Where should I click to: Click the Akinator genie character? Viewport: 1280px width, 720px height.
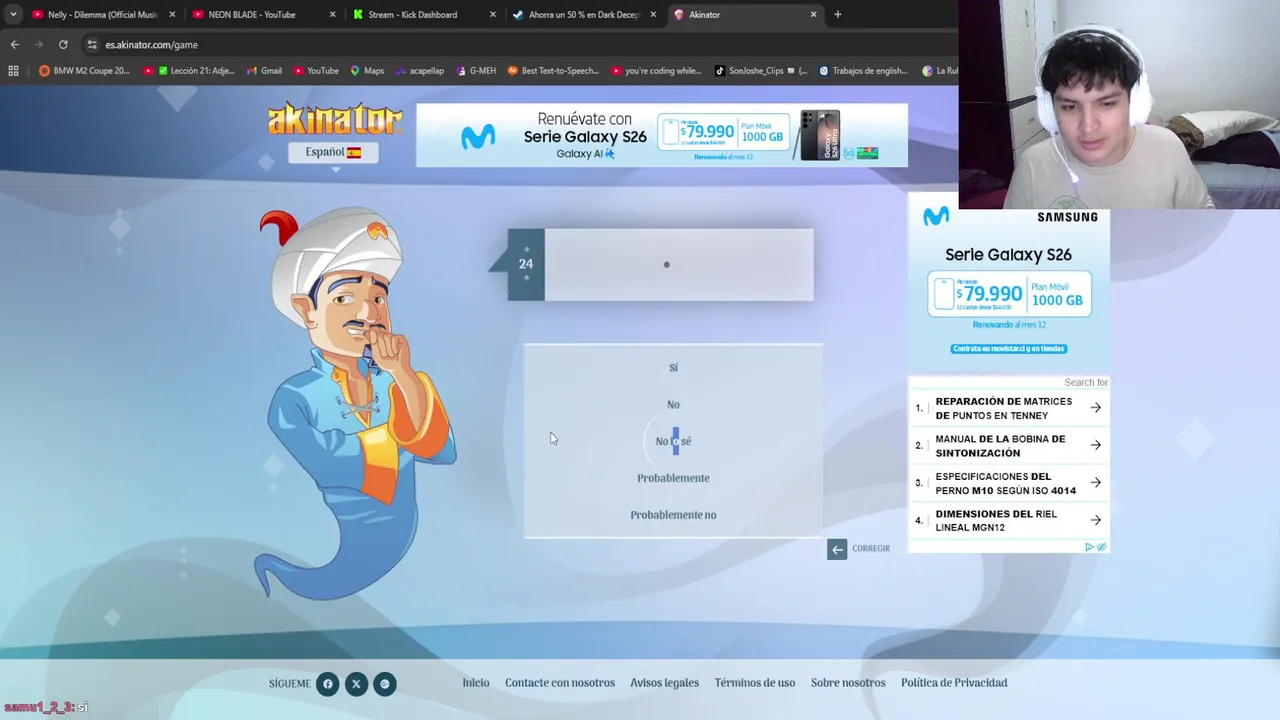(354, 404)
